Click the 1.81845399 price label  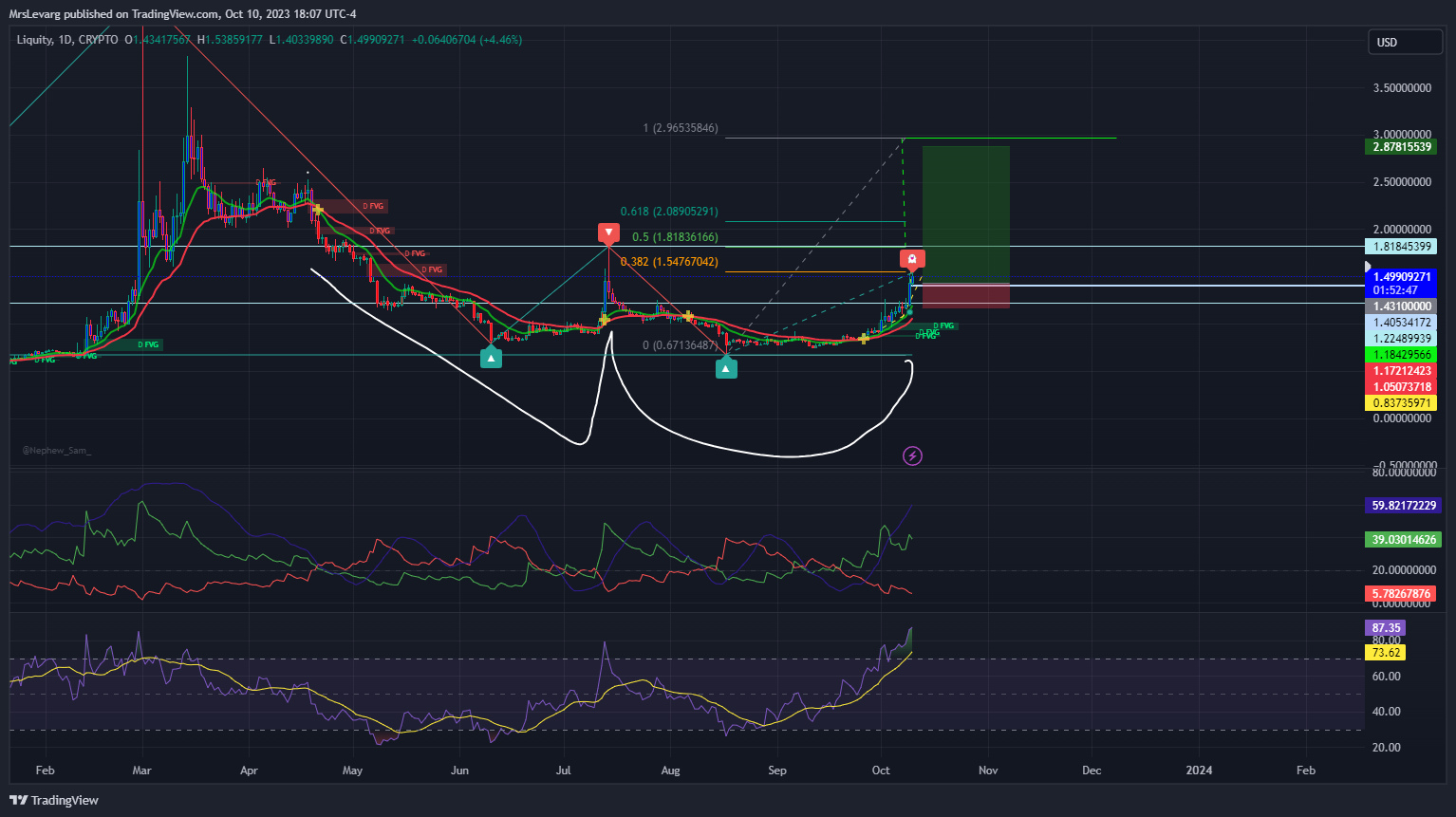pyautogui.click(x=1401, y=247)
